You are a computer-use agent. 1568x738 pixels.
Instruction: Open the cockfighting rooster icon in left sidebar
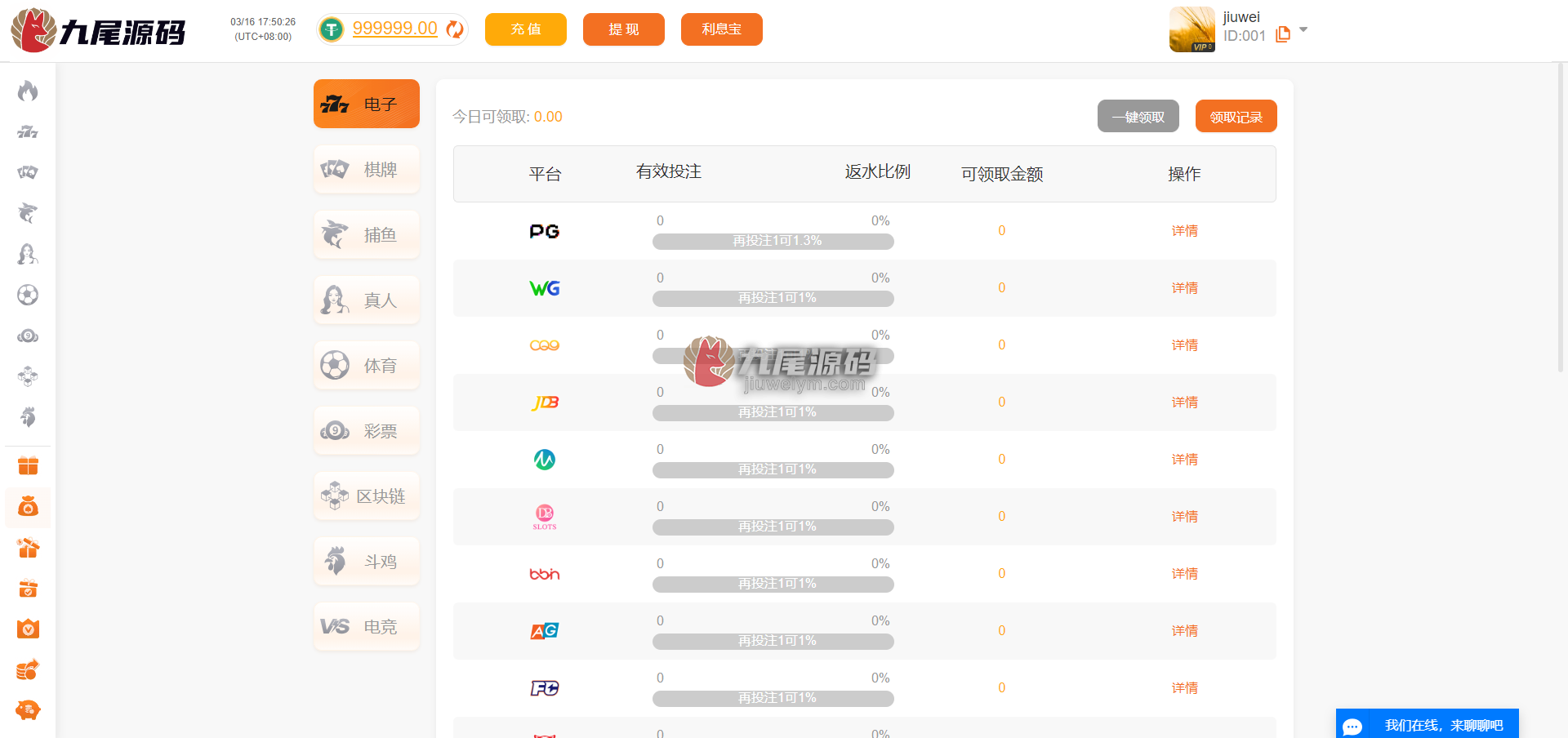point(28,417)
